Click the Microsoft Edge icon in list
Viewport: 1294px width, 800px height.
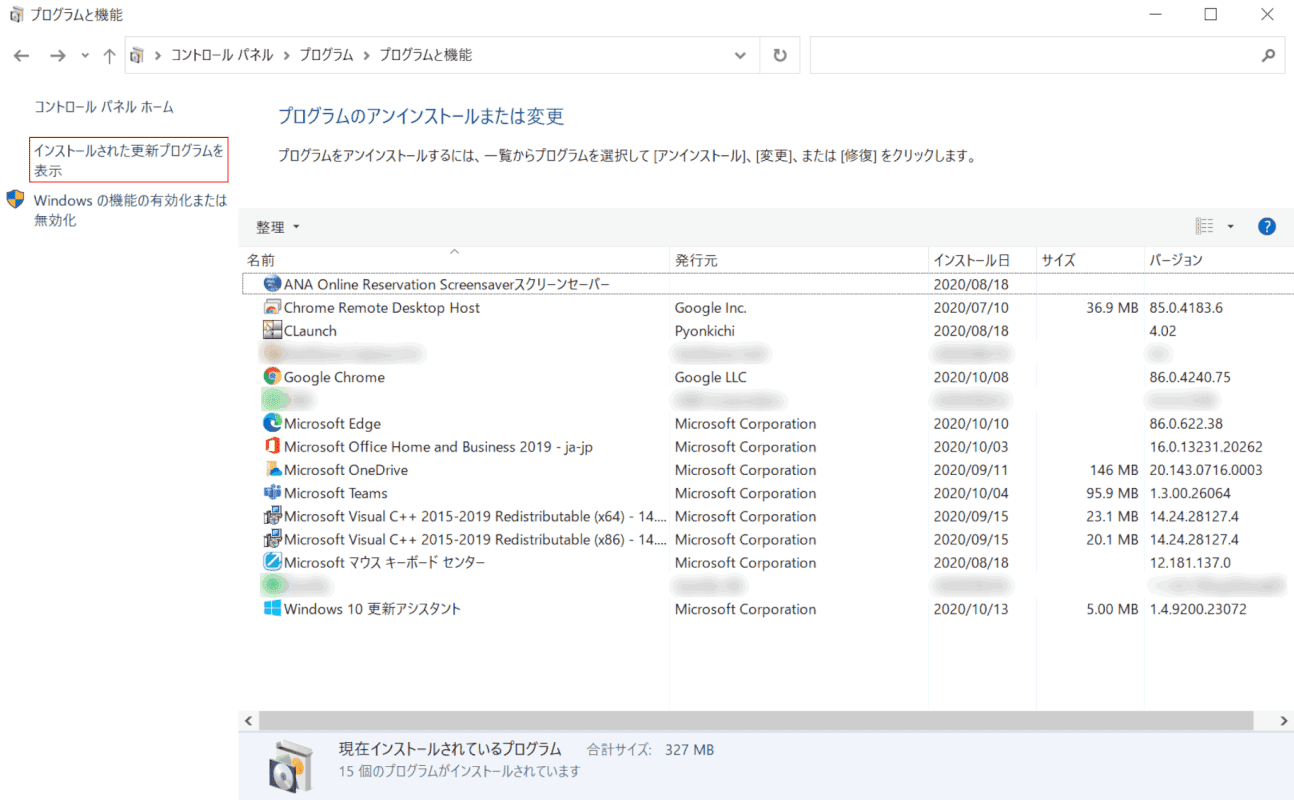272,424
